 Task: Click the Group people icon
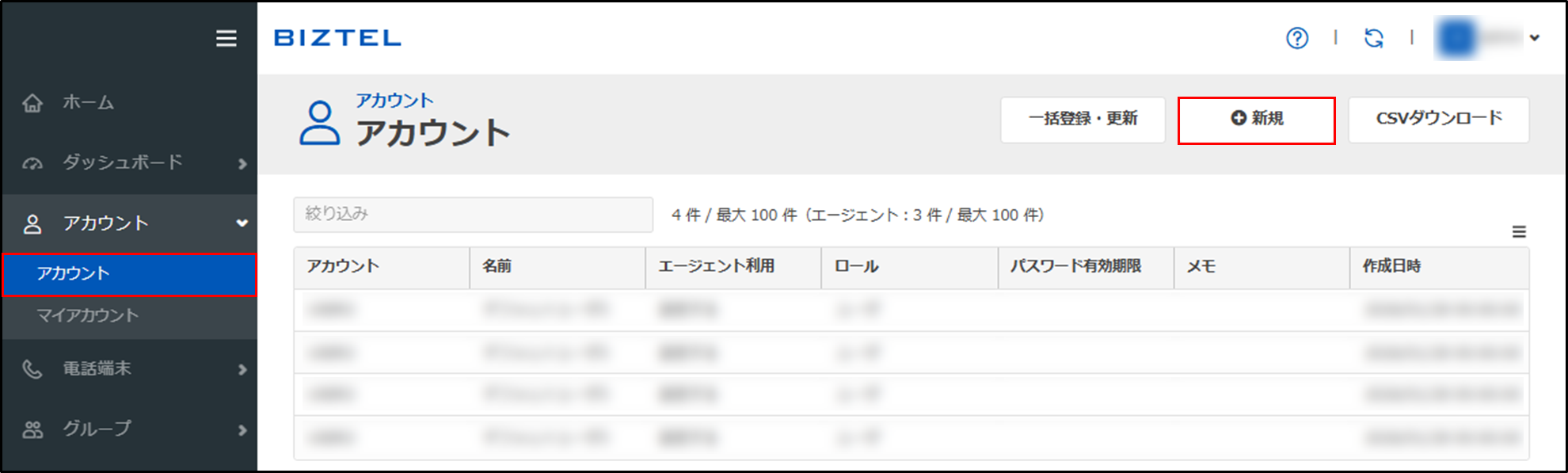[x=32, y=429]
